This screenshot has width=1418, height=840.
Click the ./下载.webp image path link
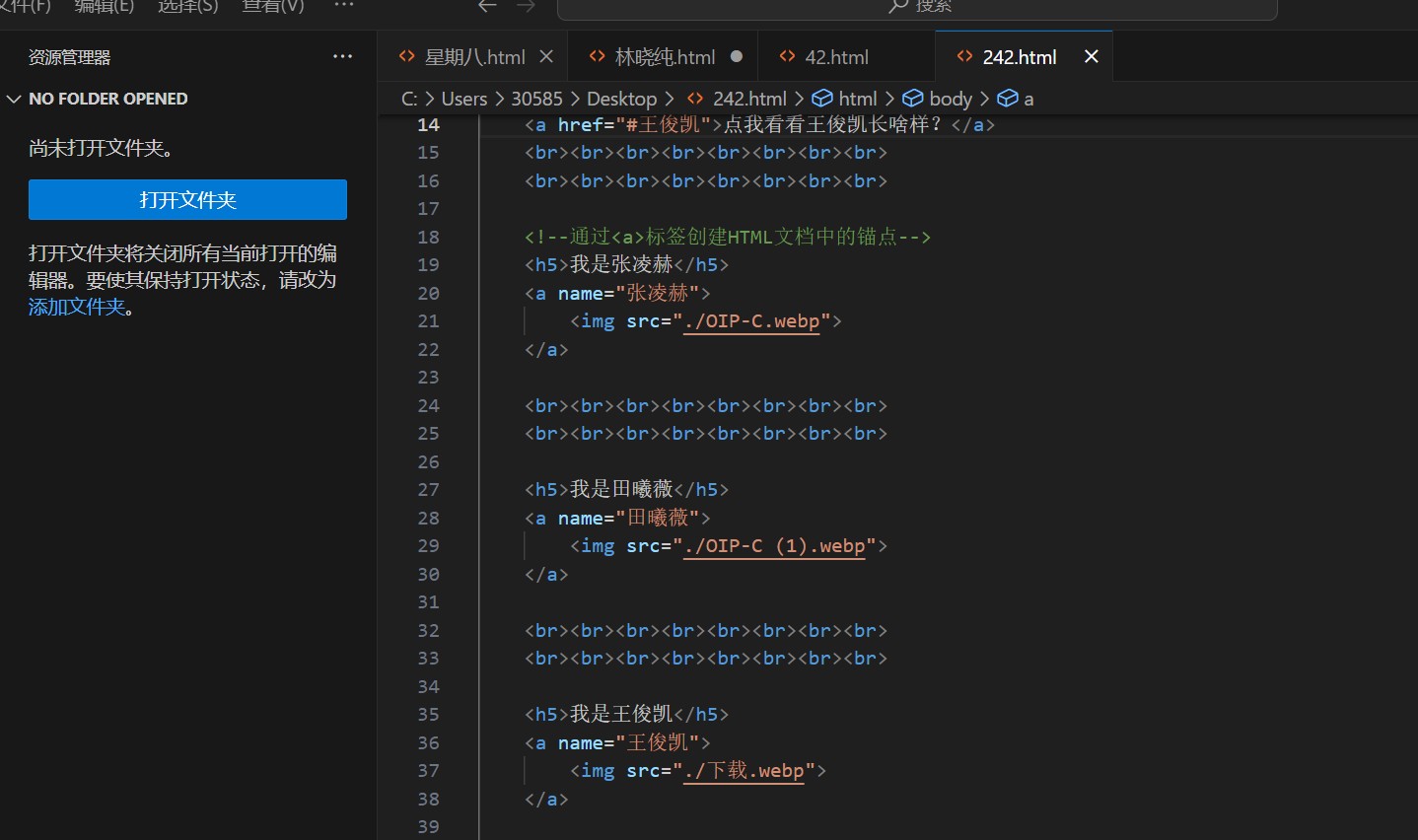point(744,771)
